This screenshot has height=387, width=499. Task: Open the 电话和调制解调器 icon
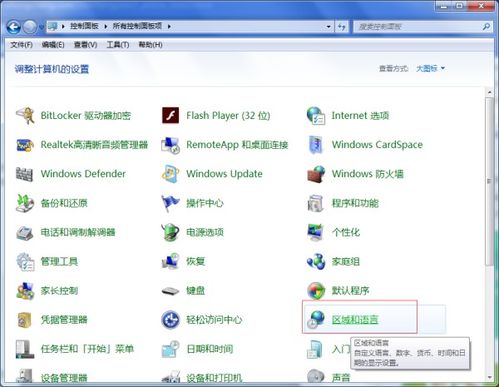click(x=25, y=232)
